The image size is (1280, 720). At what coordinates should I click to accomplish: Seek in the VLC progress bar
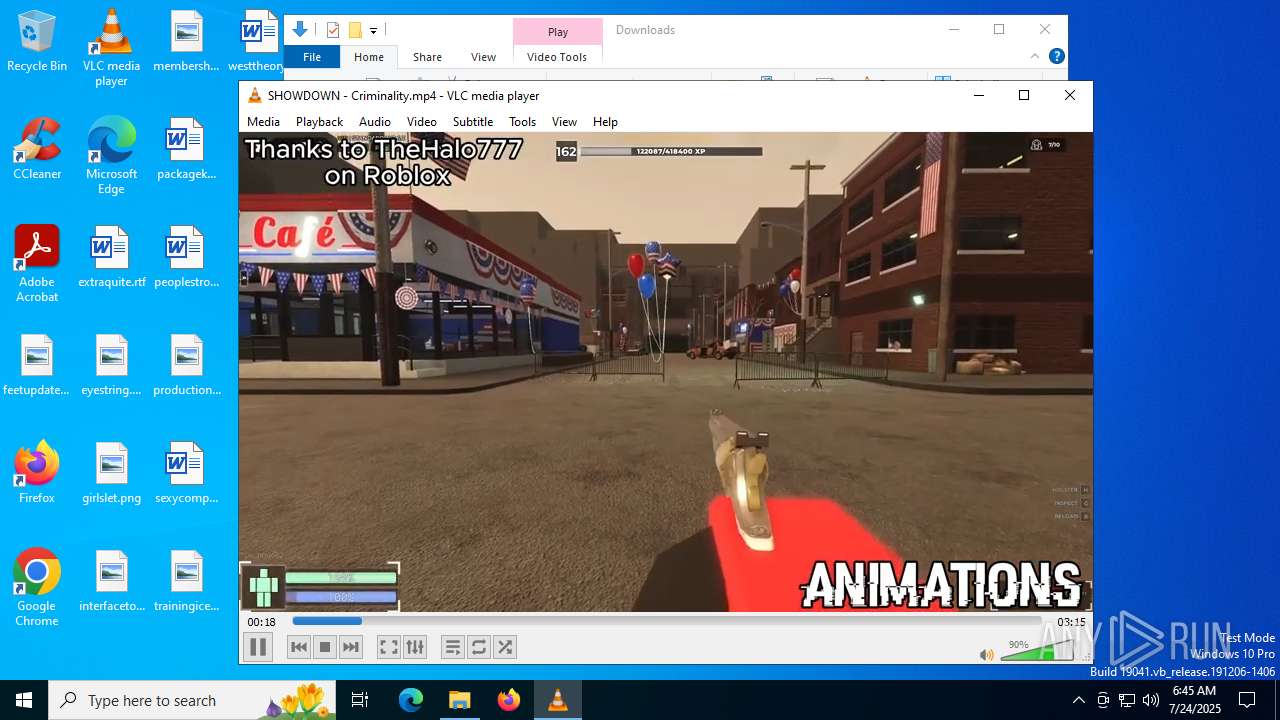(665, 621)
